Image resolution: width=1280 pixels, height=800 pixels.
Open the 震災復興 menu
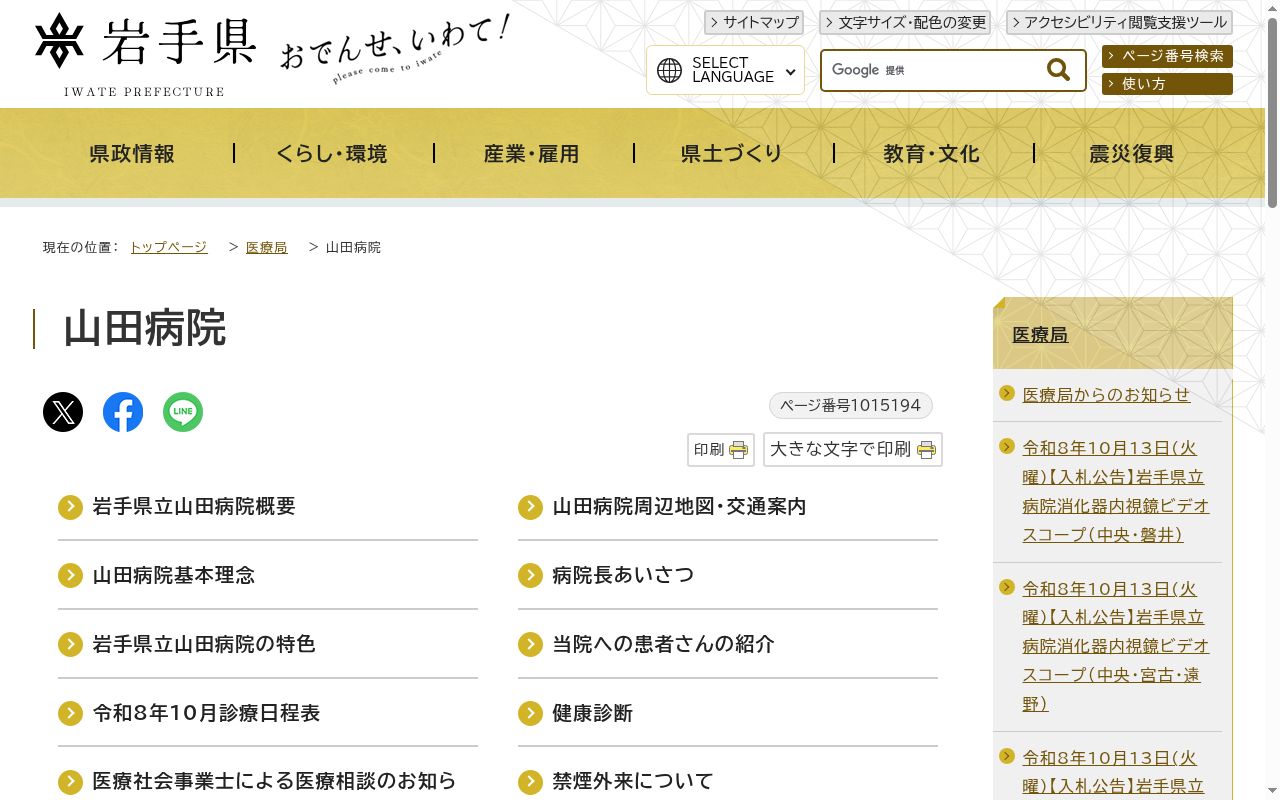coord(1132,154)
